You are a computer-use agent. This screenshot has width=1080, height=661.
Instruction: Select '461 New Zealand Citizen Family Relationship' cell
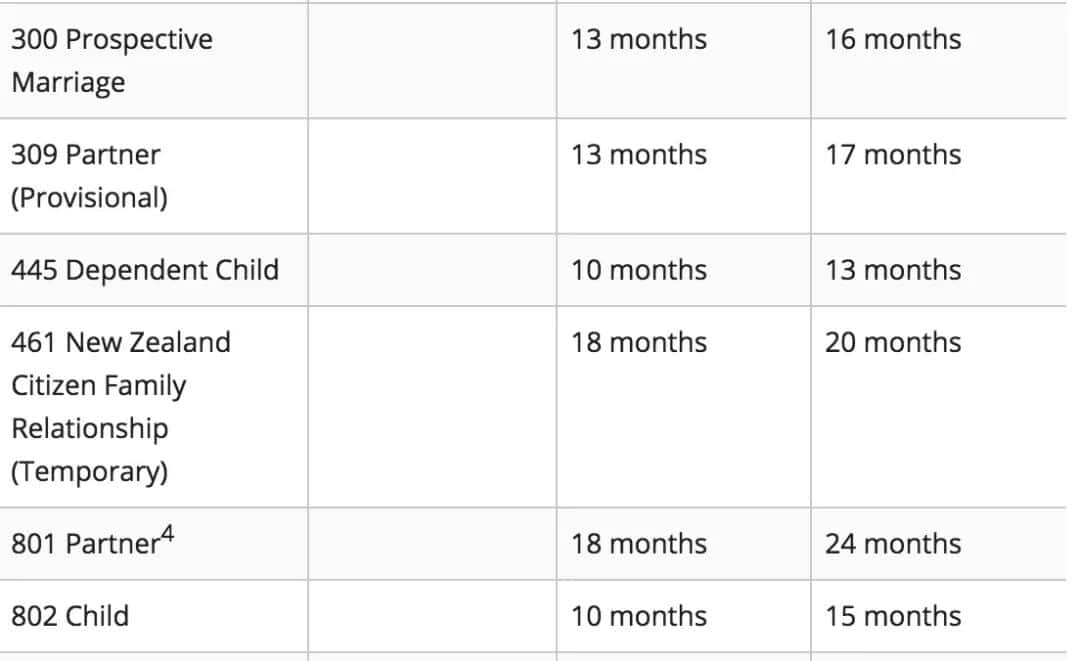click(154, 407)
